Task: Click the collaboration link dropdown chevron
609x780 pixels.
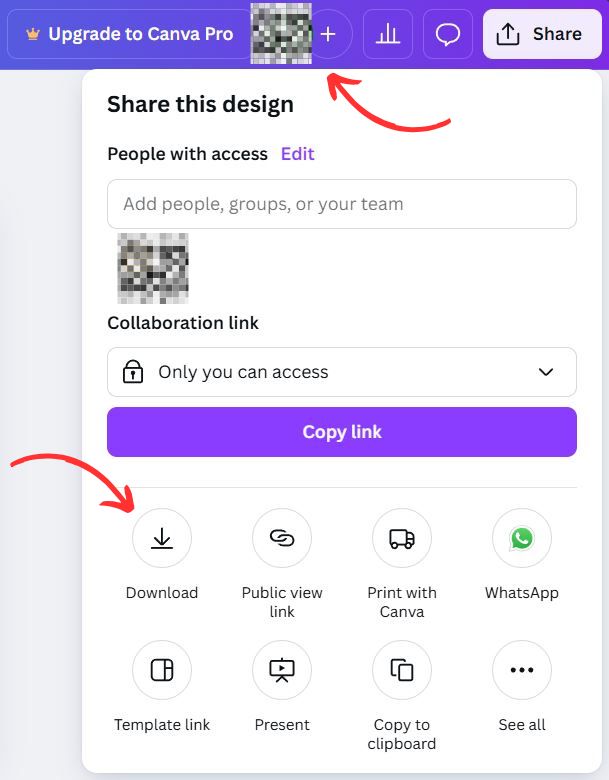Action: click(546, 372)
